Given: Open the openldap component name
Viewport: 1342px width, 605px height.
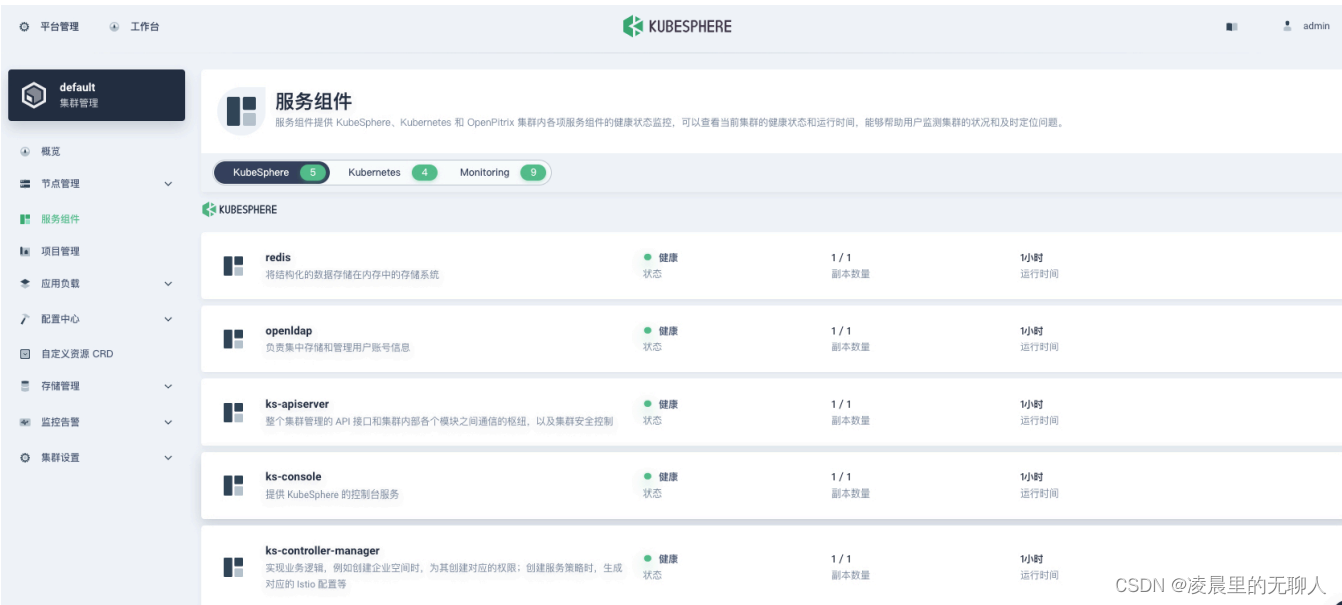Looking at the screenshot, I should 288,331.
